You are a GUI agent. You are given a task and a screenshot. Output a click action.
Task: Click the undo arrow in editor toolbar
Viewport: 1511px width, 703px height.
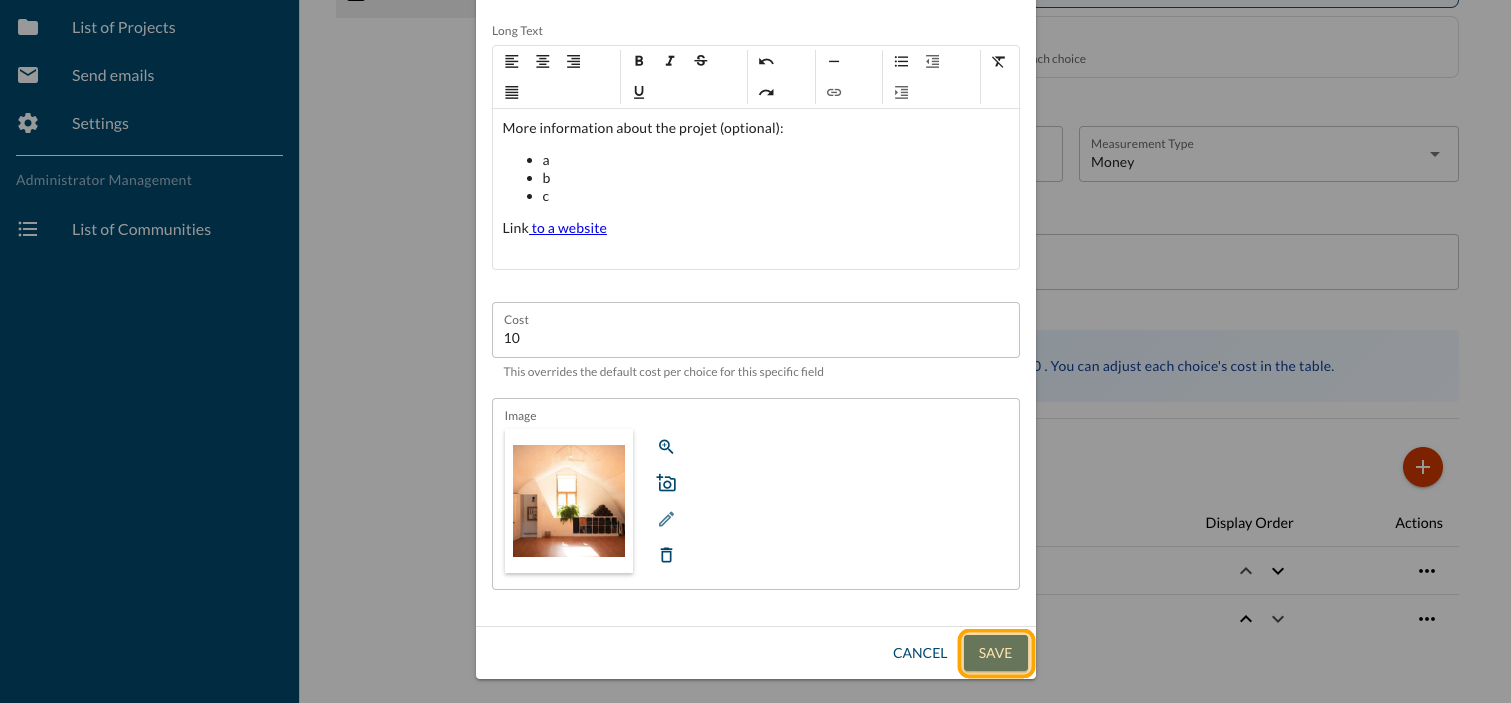766,61
